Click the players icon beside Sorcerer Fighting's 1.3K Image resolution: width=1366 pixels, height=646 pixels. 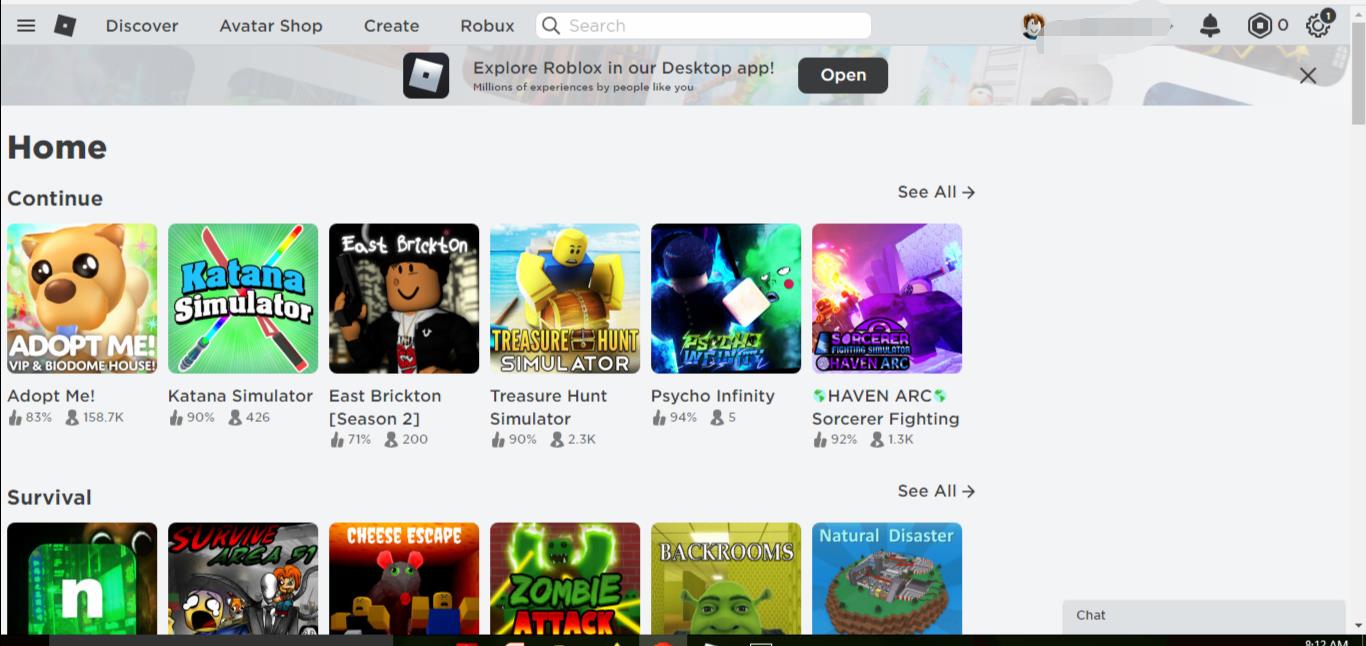pyautogui.click(x=877, y=440)
